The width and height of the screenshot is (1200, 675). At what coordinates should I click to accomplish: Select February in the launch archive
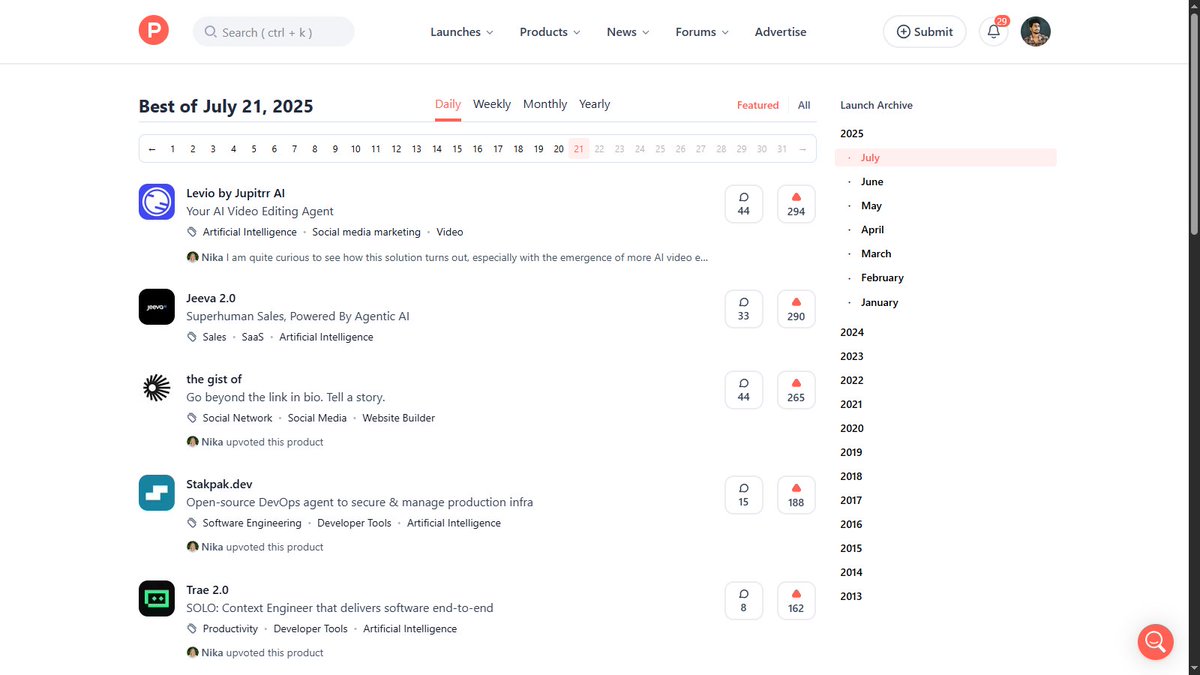882,278
